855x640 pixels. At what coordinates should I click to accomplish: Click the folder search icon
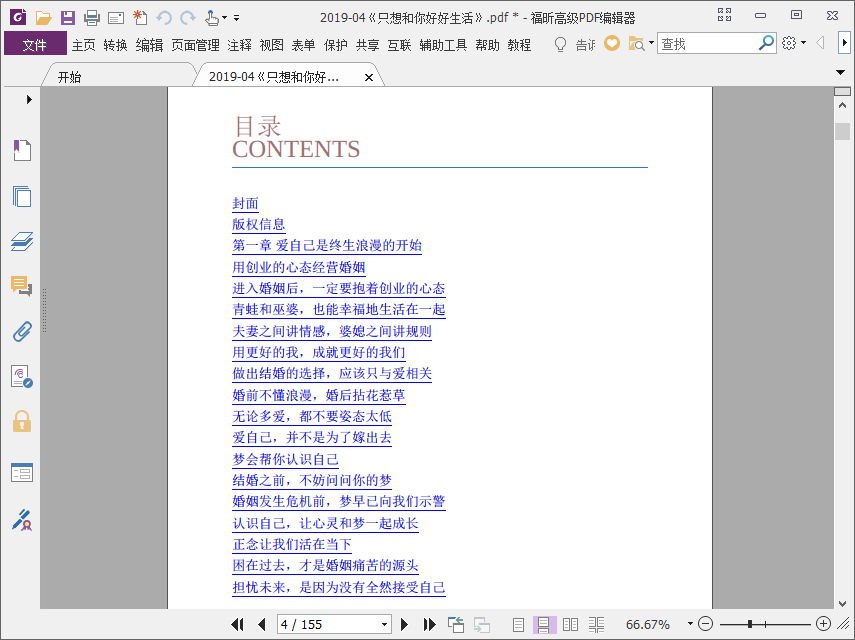click(636, 44)
